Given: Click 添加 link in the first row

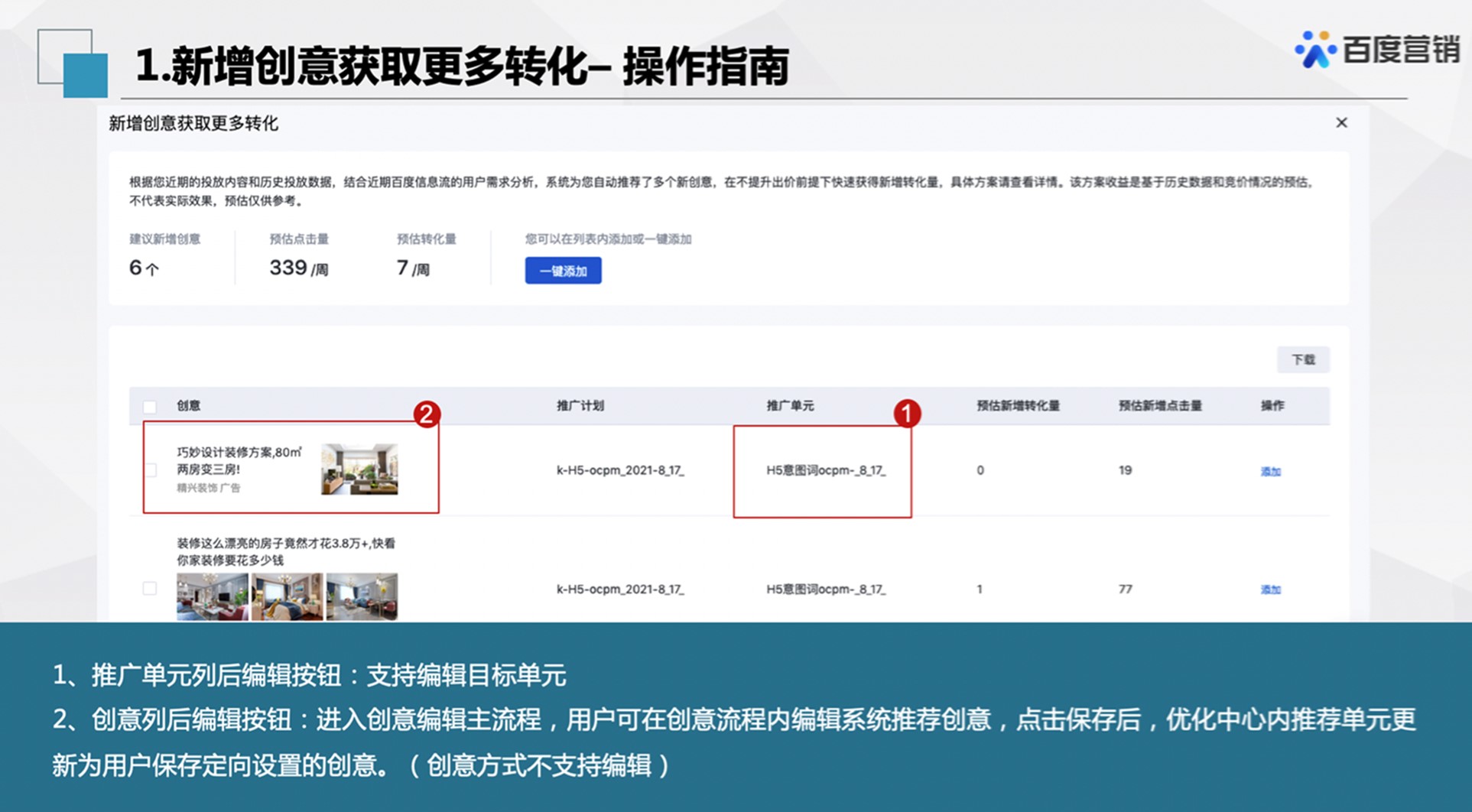Looking at the screenshot, I should 1270,471.
